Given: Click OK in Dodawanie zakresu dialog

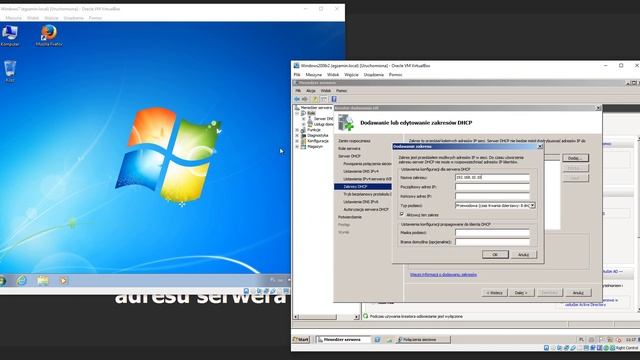Looking at the screenshot, I should coord(495,254).
